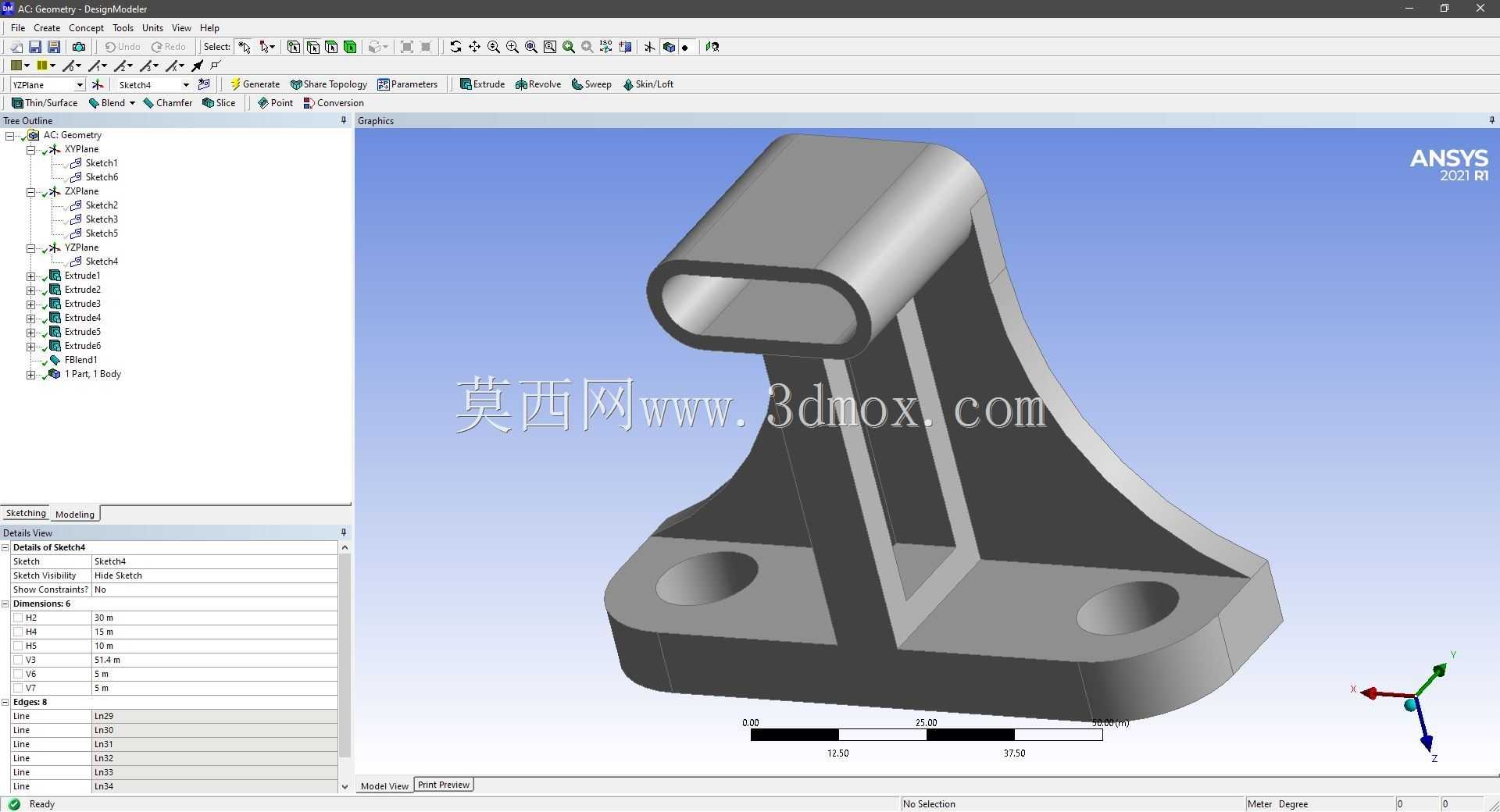Enable the body selection filter

pyautogui.click(x=350, y=47)
